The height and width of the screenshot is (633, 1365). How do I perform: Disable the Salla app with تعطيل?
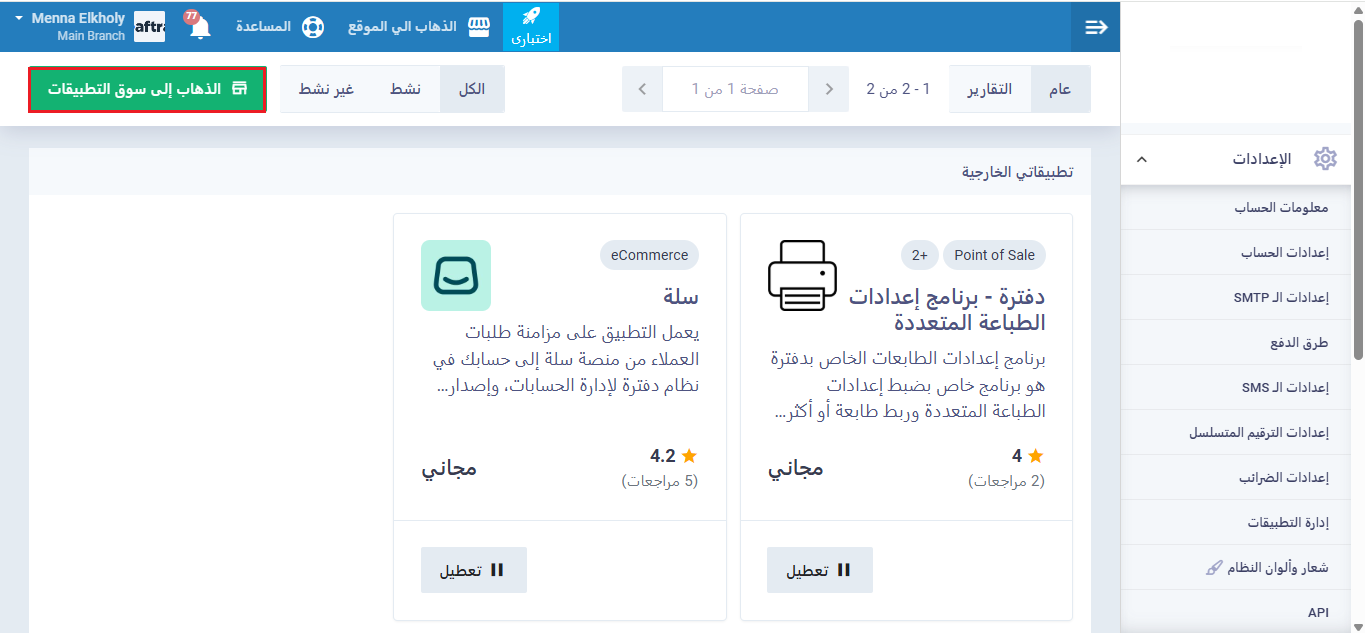pos(473,570)
